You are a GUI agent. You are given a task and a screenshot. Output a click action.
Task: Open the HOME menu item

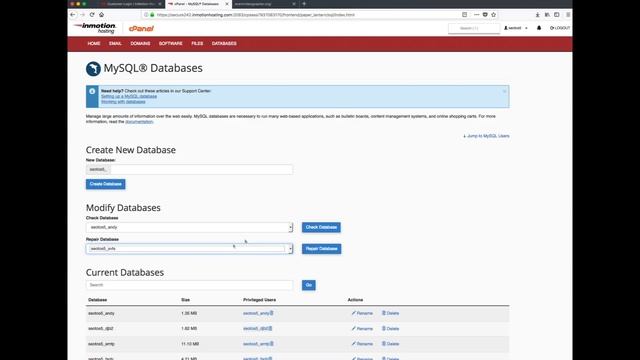pos(94,44)
